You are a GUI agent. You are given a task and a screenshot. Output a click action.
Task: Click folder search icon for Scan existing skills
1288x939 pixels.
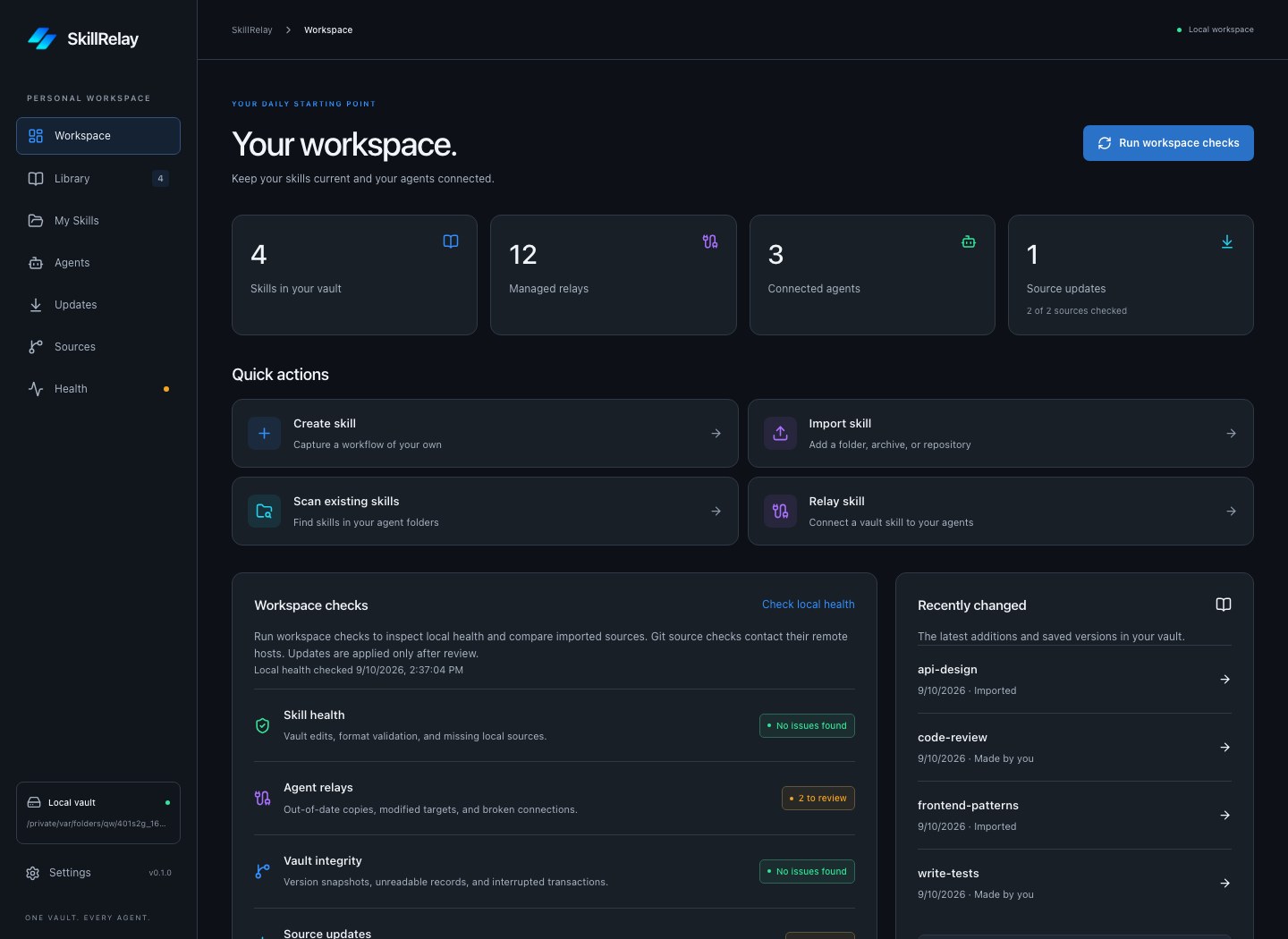[x=264, y=511]
